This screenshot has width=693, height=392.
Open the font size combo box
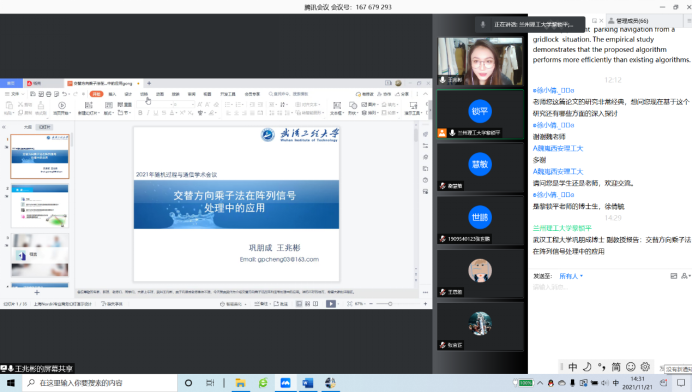tap(183, 105)
